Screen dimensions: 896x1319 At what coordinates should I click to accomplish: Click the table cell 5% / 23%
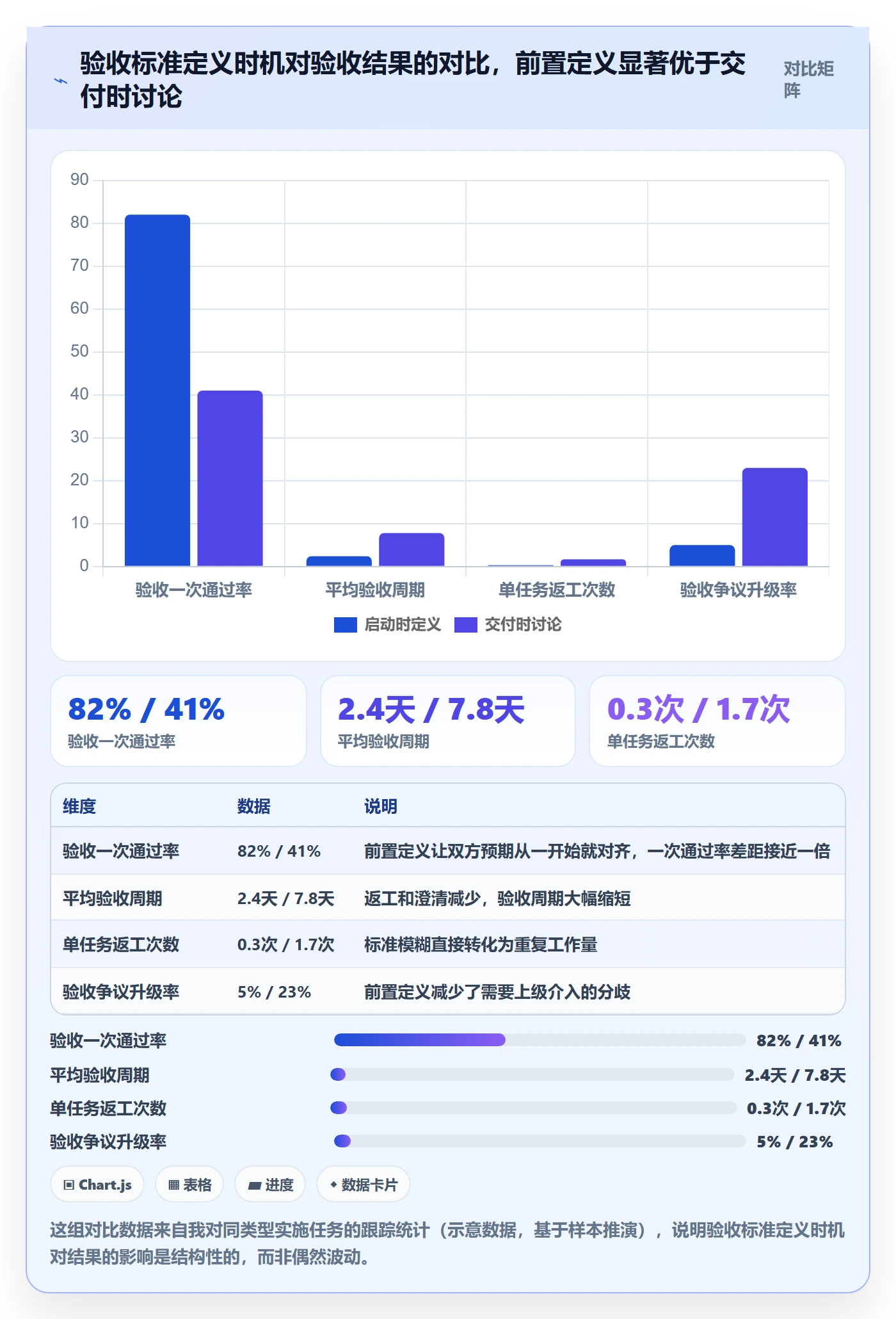click(274, 992)
